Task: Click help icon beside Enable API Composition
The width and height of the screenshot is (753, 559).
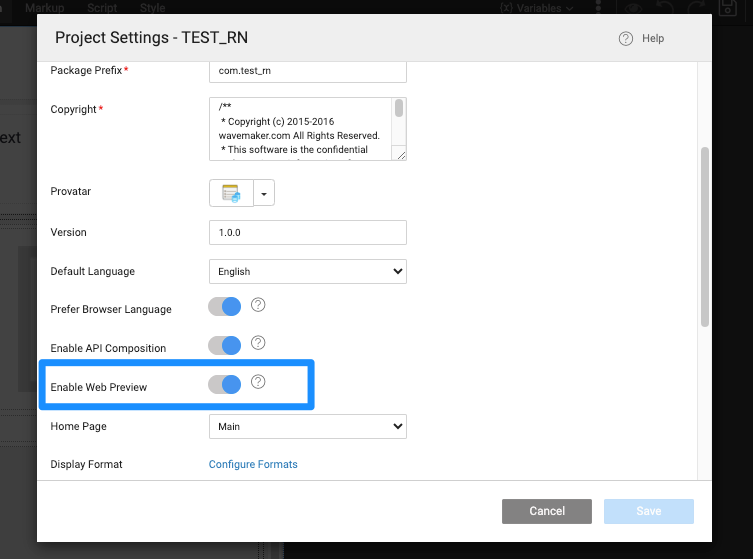Action: point(258,343)
